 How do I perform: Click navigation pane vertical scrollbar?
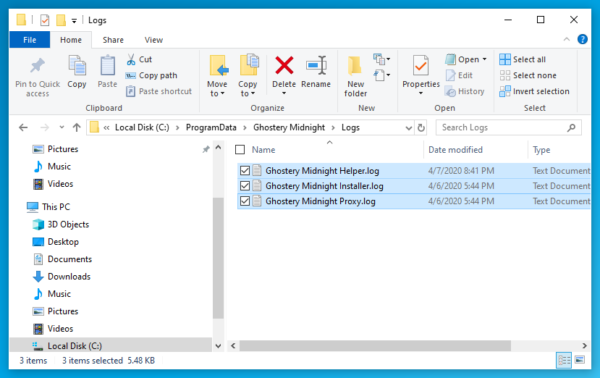[x=218, y=258]
